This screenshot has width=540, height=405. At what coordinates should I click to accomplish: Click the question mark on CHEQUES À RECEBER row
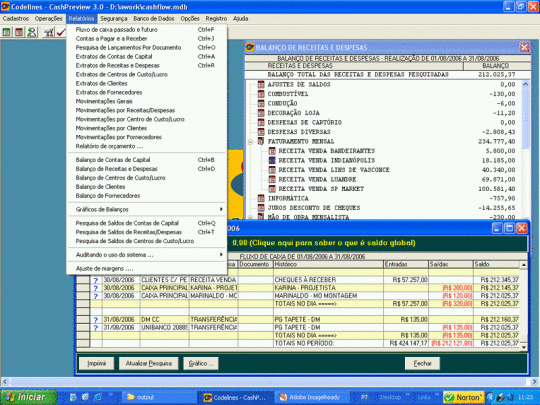pos(96,280)
